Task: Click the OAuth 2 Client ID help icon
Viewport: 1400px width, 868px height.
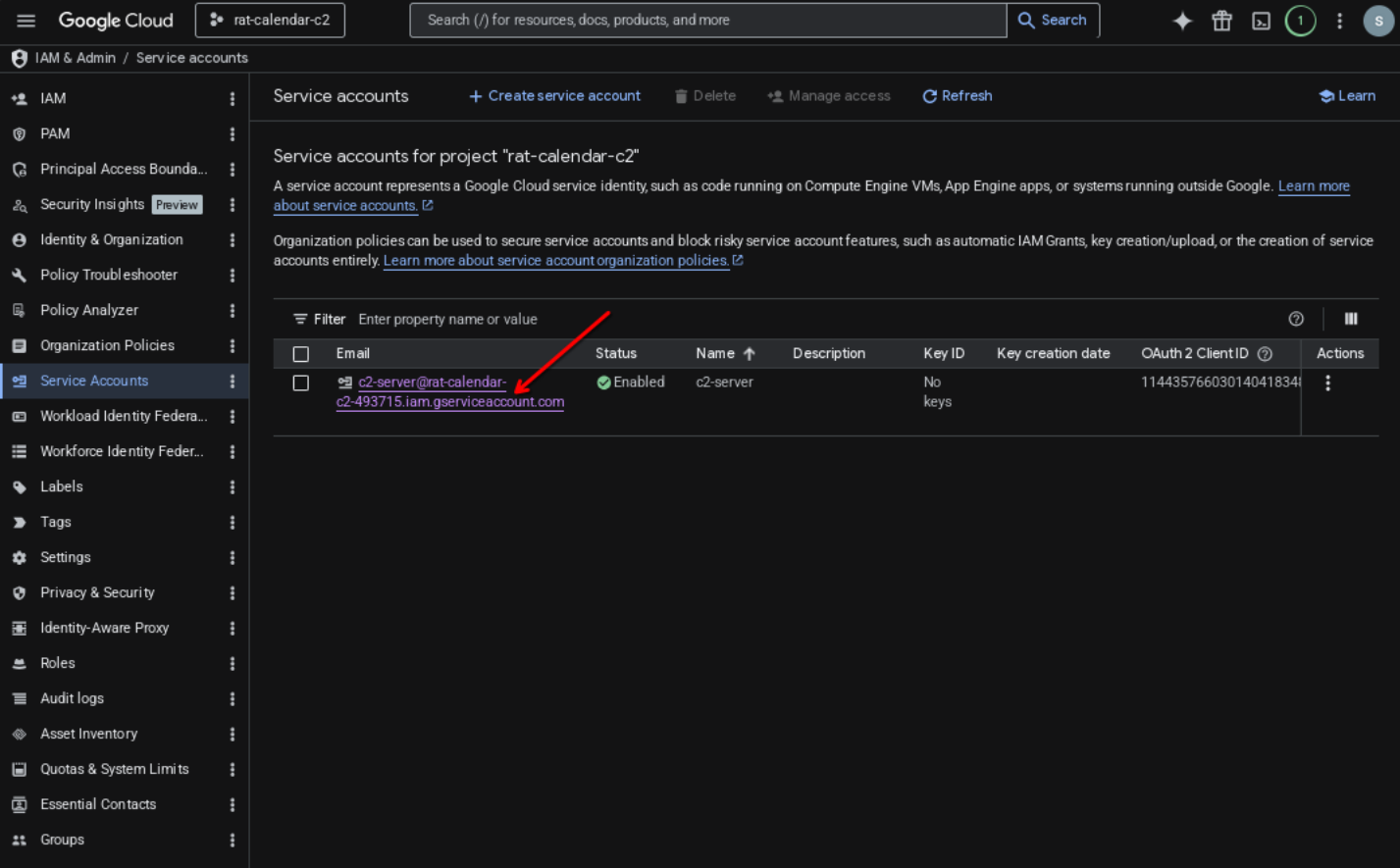Action: 1265,354
